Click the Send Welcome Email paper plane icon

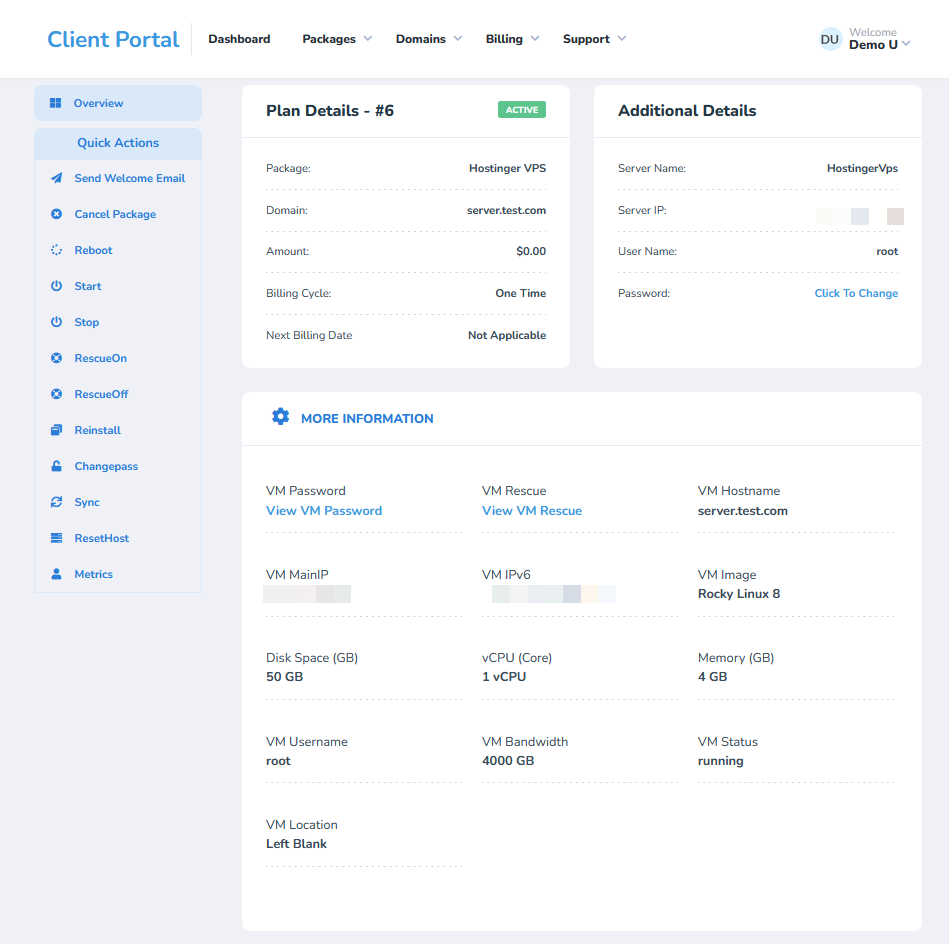tap(57, 178)
